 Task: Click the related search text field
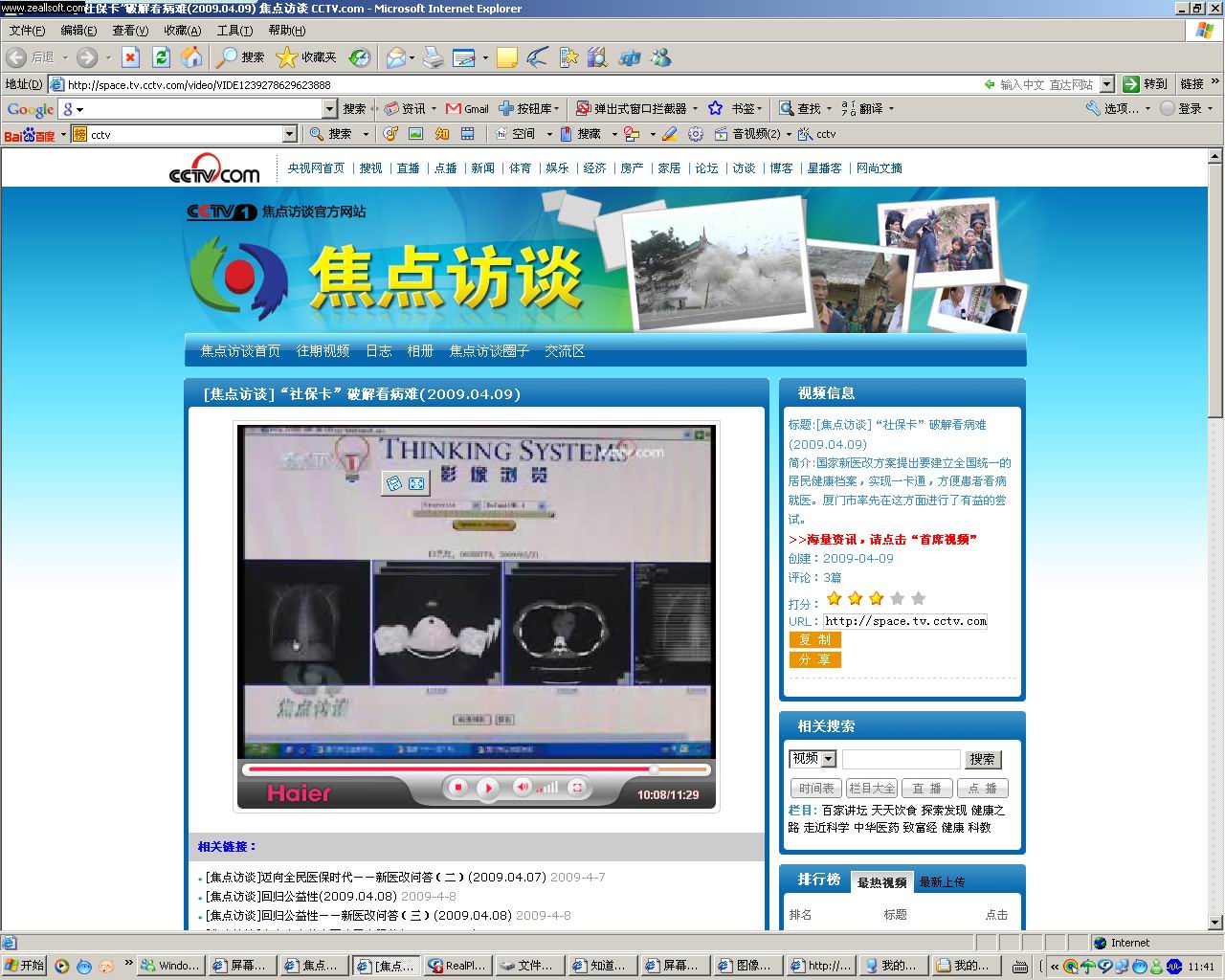coord(901,759)
